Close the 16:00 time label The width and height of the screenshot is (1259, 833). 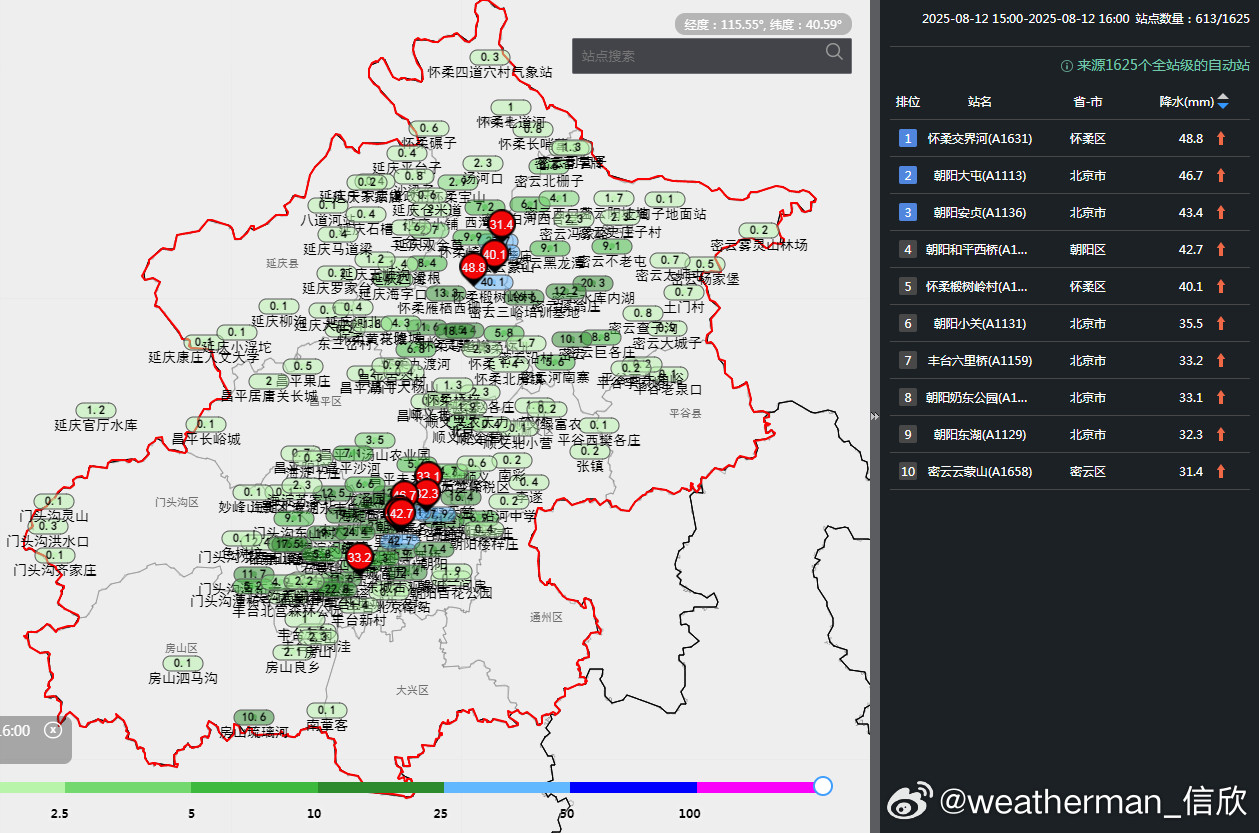coord(53,730)
